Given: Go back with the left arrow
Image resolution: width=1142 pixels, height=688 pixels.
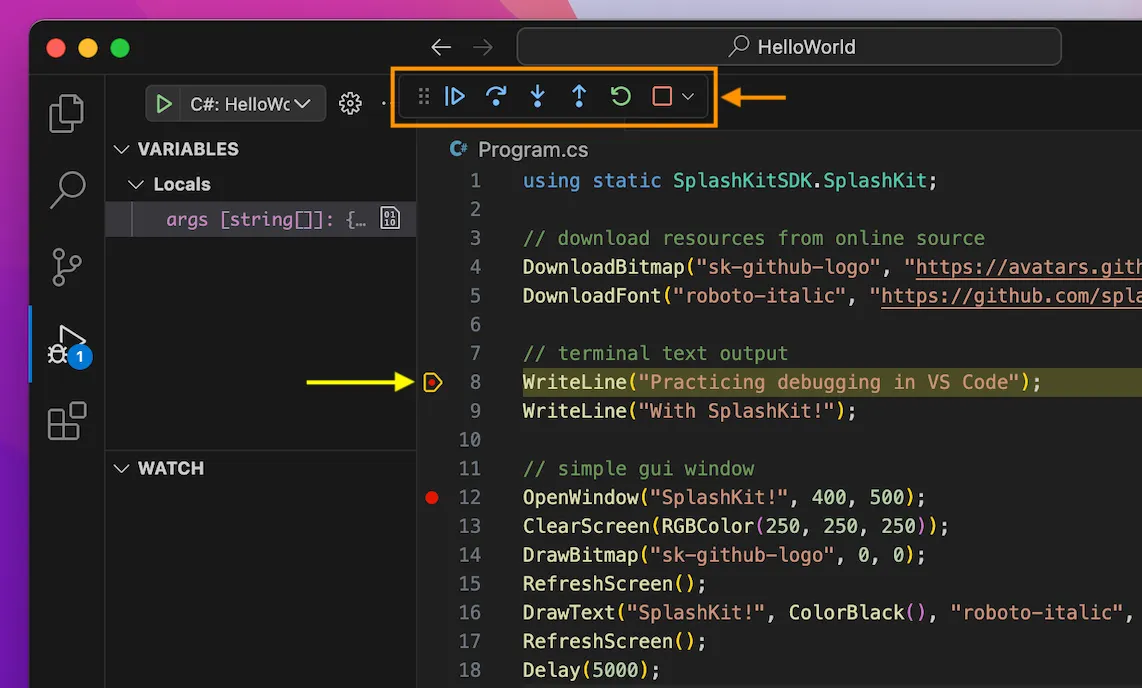Looking at the screenshot, I should pyautogui.click(x=441, y=48).
